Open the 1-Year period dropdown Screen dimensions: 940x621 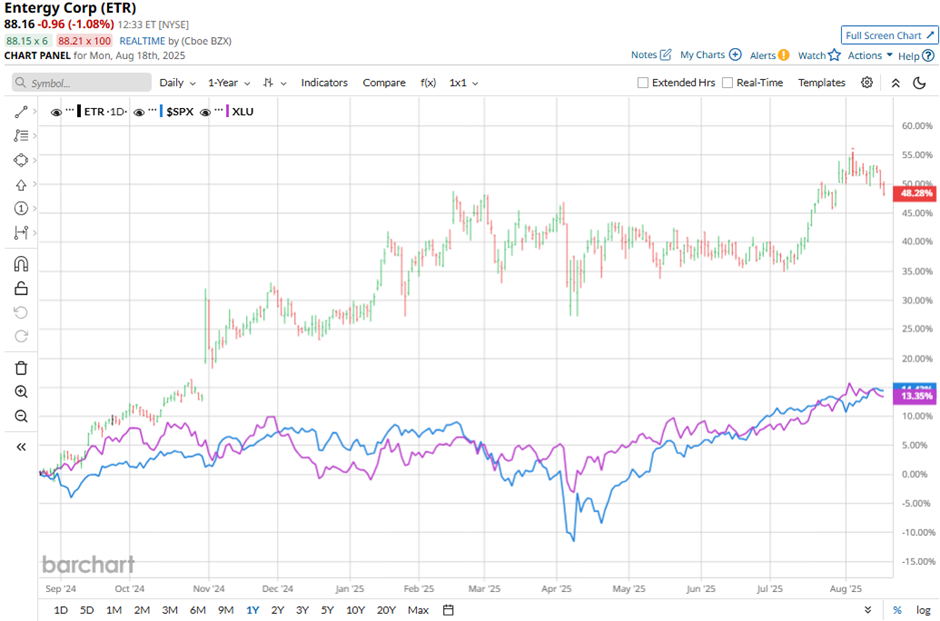coord(229,83)
